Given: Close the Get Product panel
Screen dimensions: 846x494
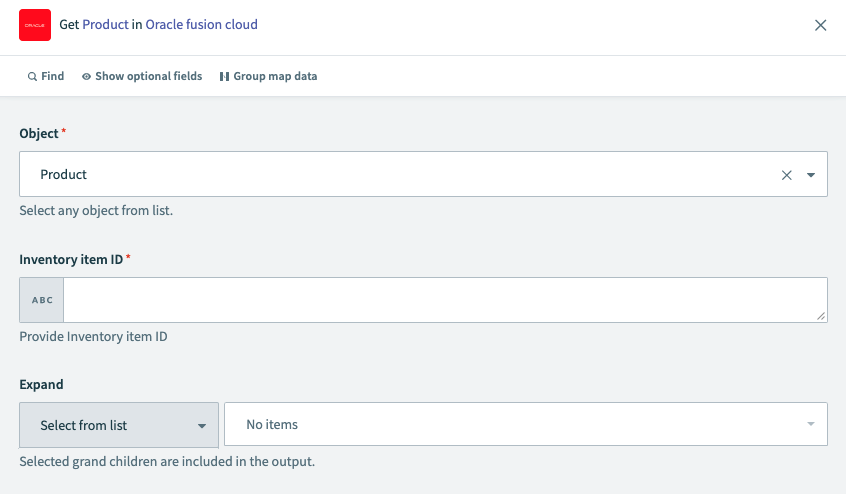Looking at the screenshot, I should tap(820, 25).
